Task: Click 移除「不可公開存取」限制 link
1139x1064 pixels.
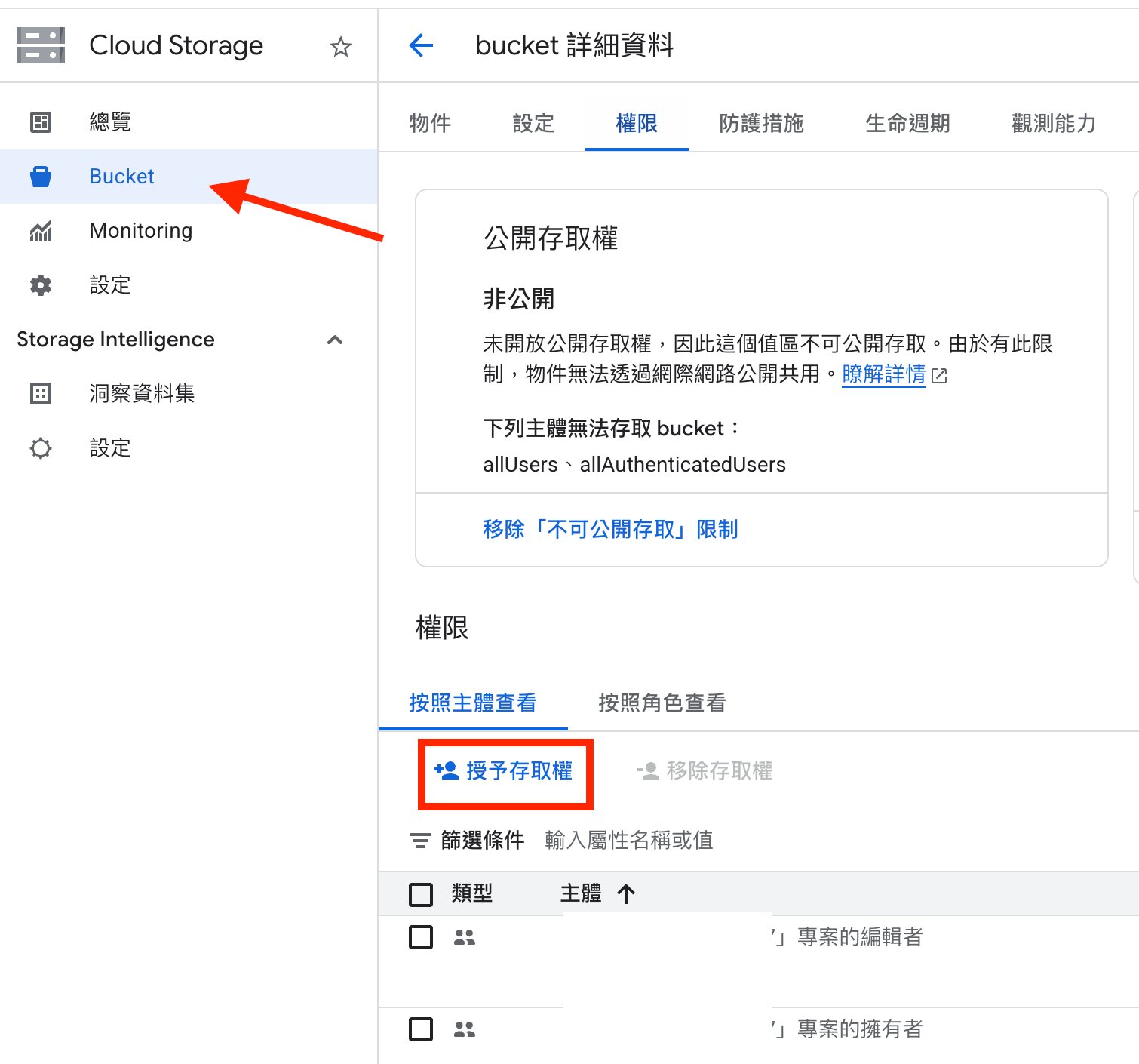Action: [x=610, y=529]
